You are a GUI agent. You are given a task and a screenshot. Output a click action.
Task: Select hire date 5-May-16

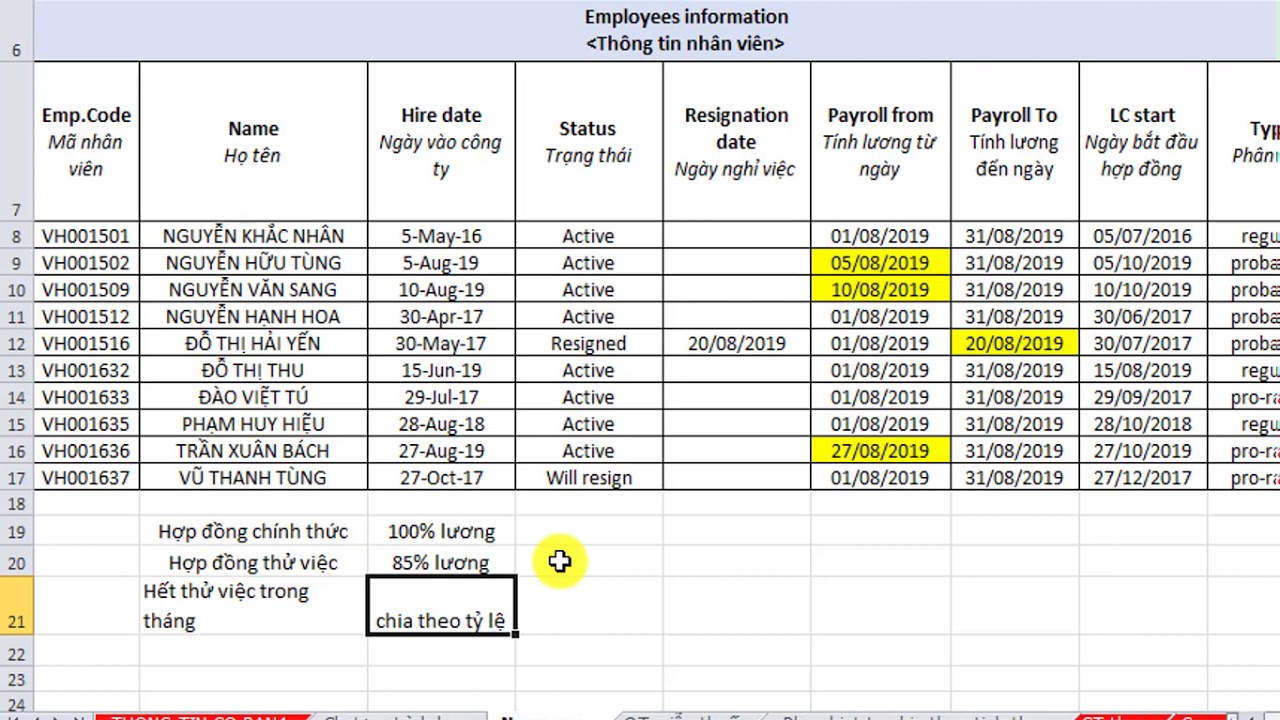(441, 236)
